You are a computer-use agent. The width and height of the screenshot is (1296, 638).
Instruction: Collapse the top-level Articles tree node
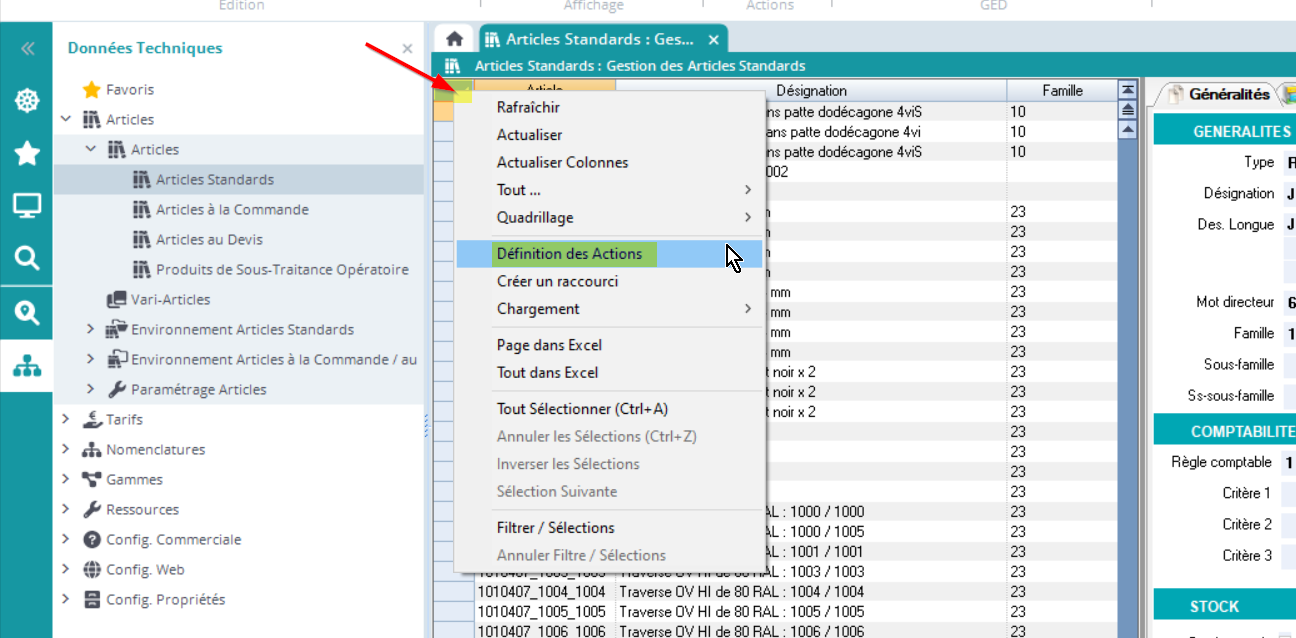click(x=66, y=119)
